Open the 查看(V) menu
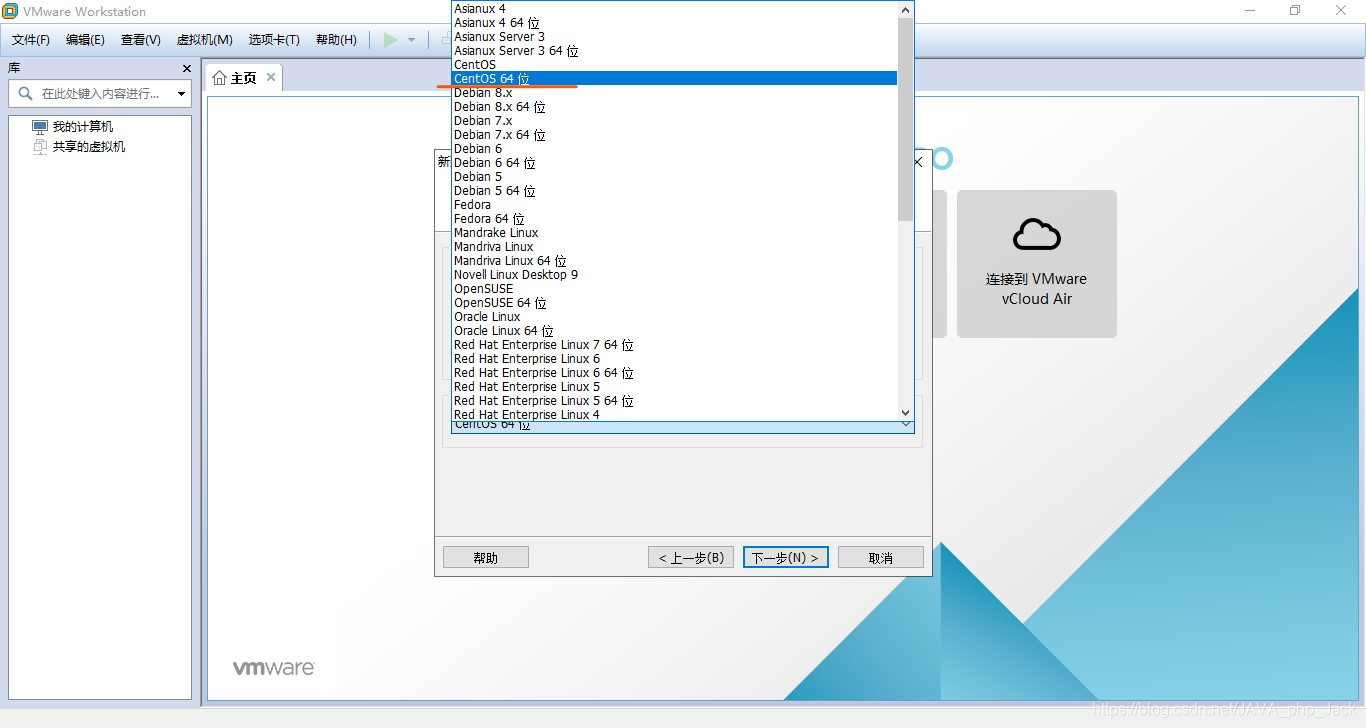The width and height of the screenshot is (1366, 728). pos(141,40)
